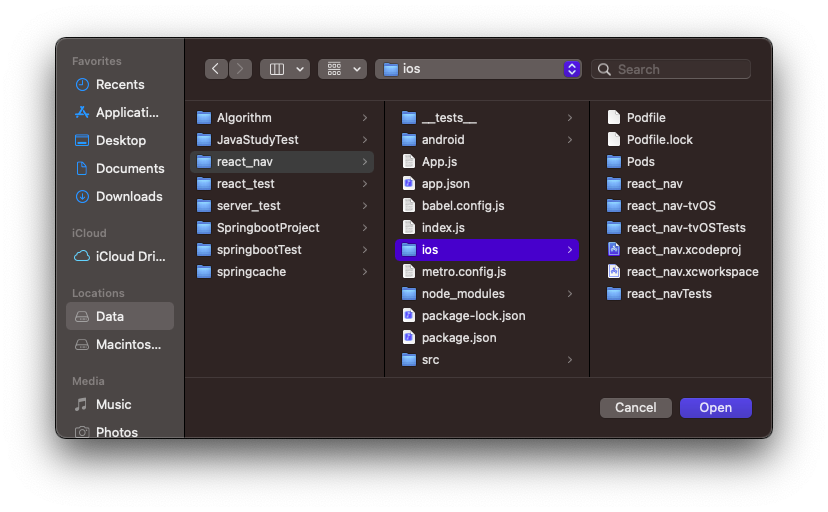Select Downloads in the sidebar
Screen dimensions: 828x512
point(120,196)
